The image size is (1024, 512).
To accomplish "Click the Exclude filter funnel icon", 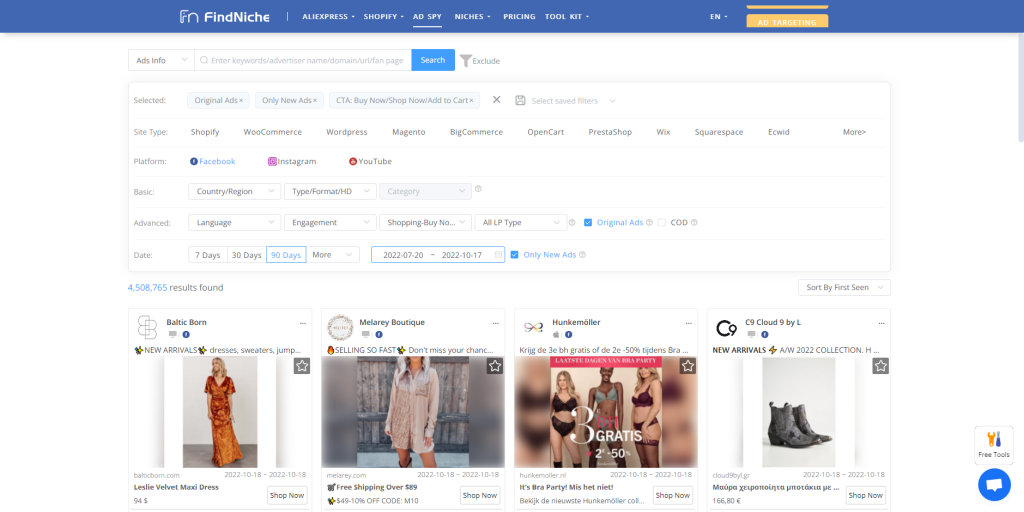I will (465, 61).
